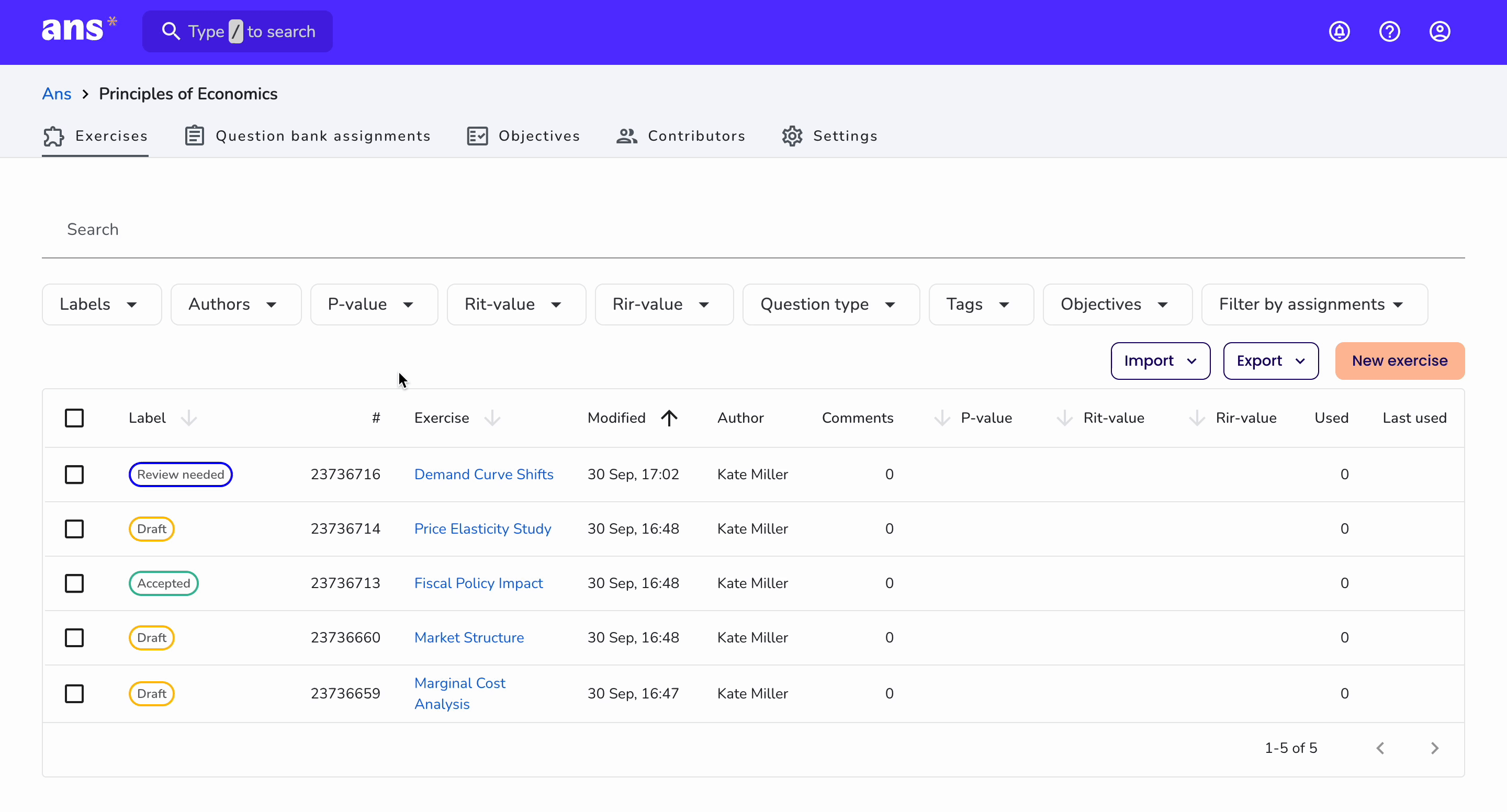Expand the P-value filter dropdown
Screen dimensions: 1507x812
[374, 304]
